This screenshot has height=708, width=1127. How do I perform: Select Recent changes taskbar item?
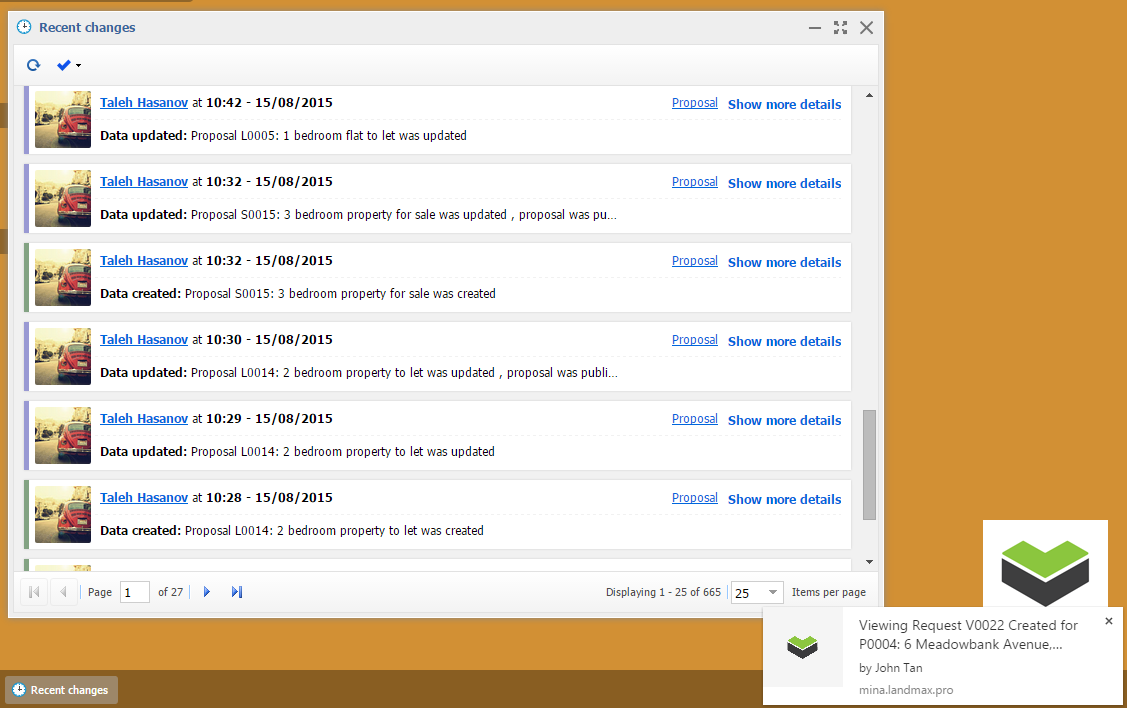[61, 690]
